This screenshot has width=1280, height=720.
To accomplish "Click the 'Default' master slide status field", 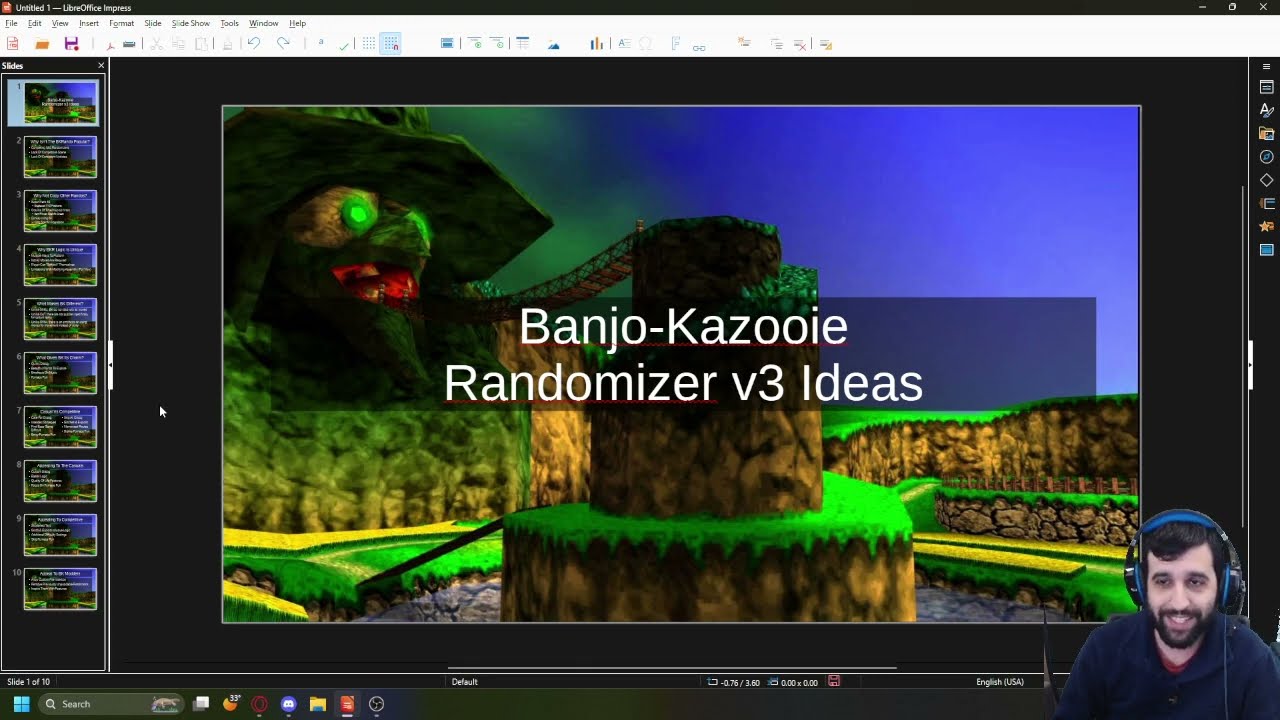I will pyautogui.click(x=464, y=682).
